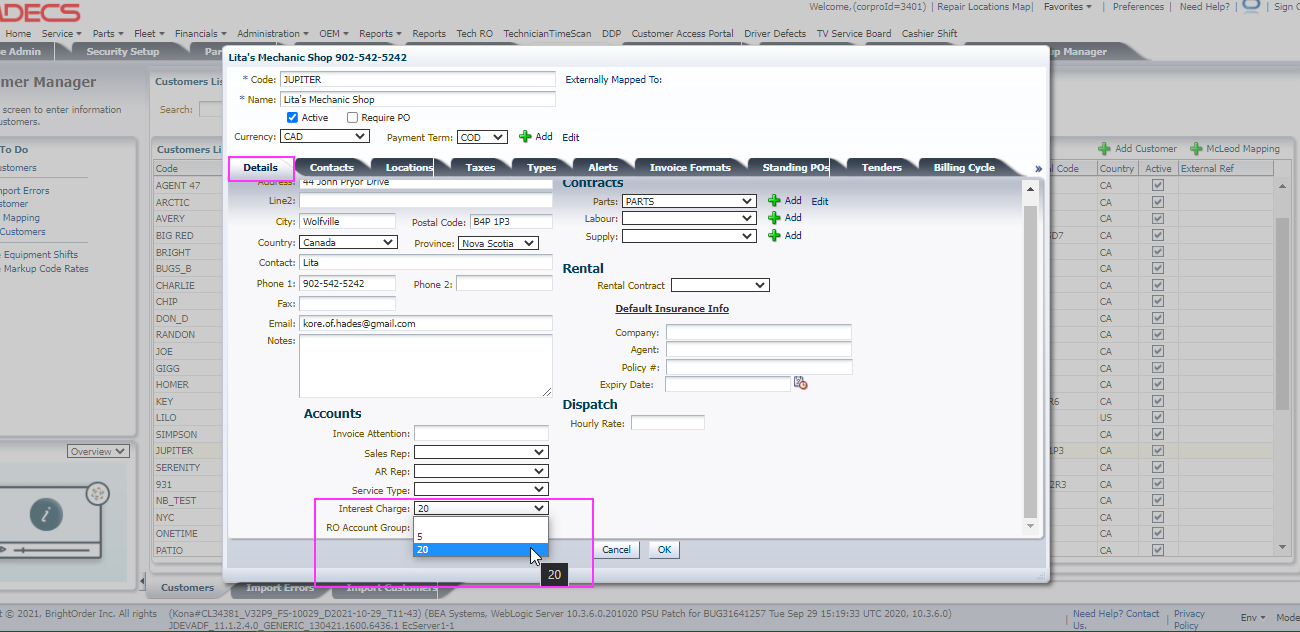Toggle Active checkbox in CHARLIE row

click(1158, 286)
